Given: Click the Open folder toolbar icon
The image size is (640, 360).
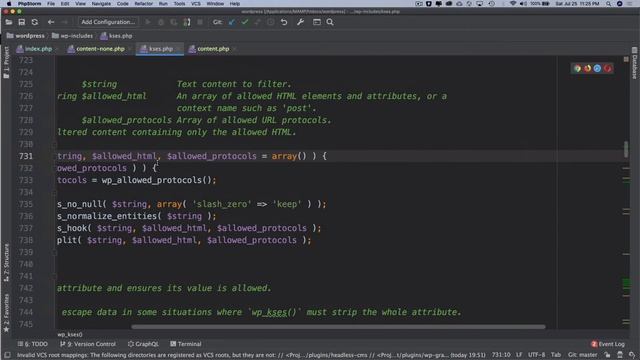Looking at the screenshot, I should 9,22.
